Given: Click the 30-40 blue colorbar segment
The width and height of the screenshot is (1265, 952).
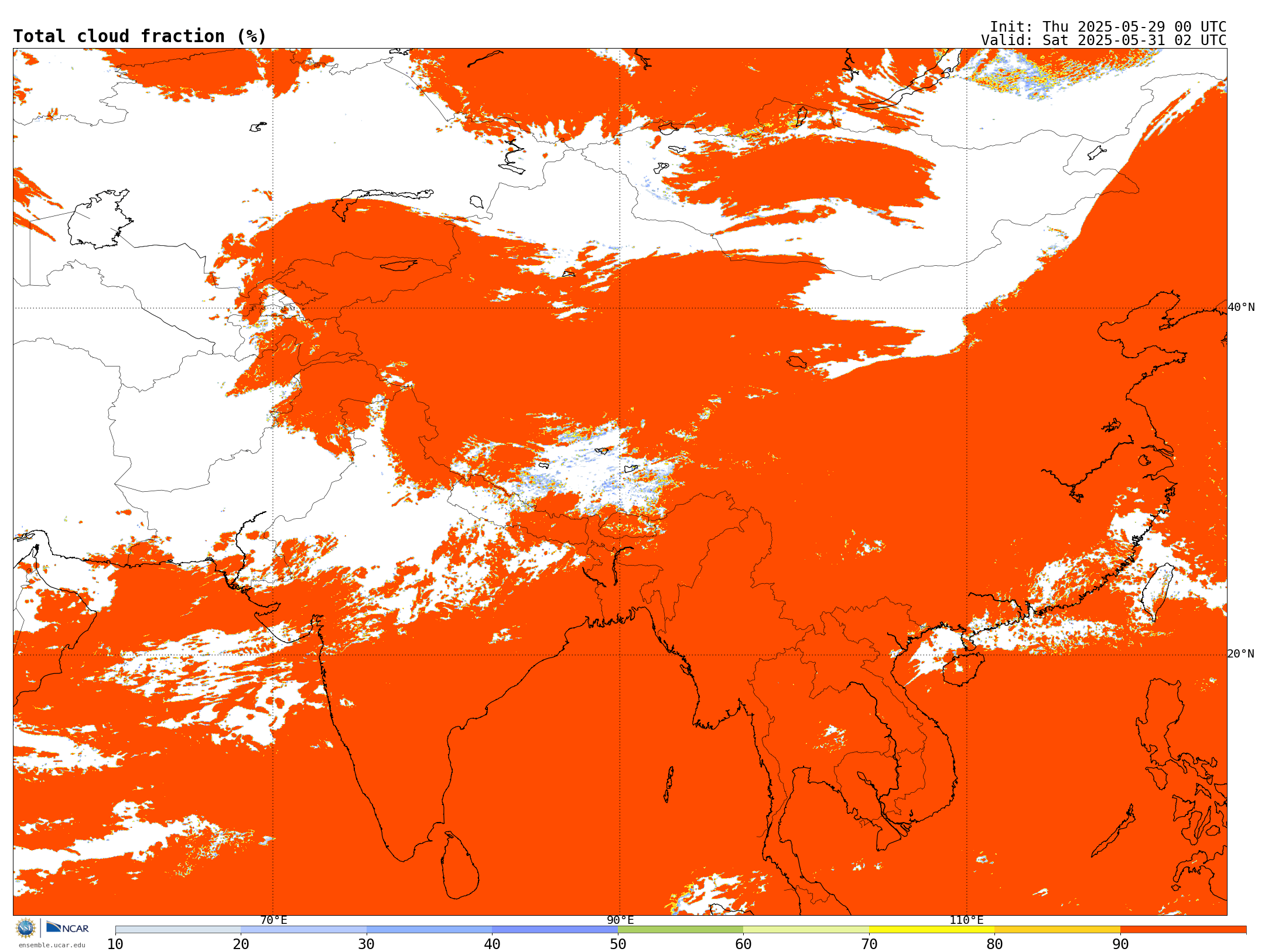Looking at the screenshot, I should pos(429,930).
